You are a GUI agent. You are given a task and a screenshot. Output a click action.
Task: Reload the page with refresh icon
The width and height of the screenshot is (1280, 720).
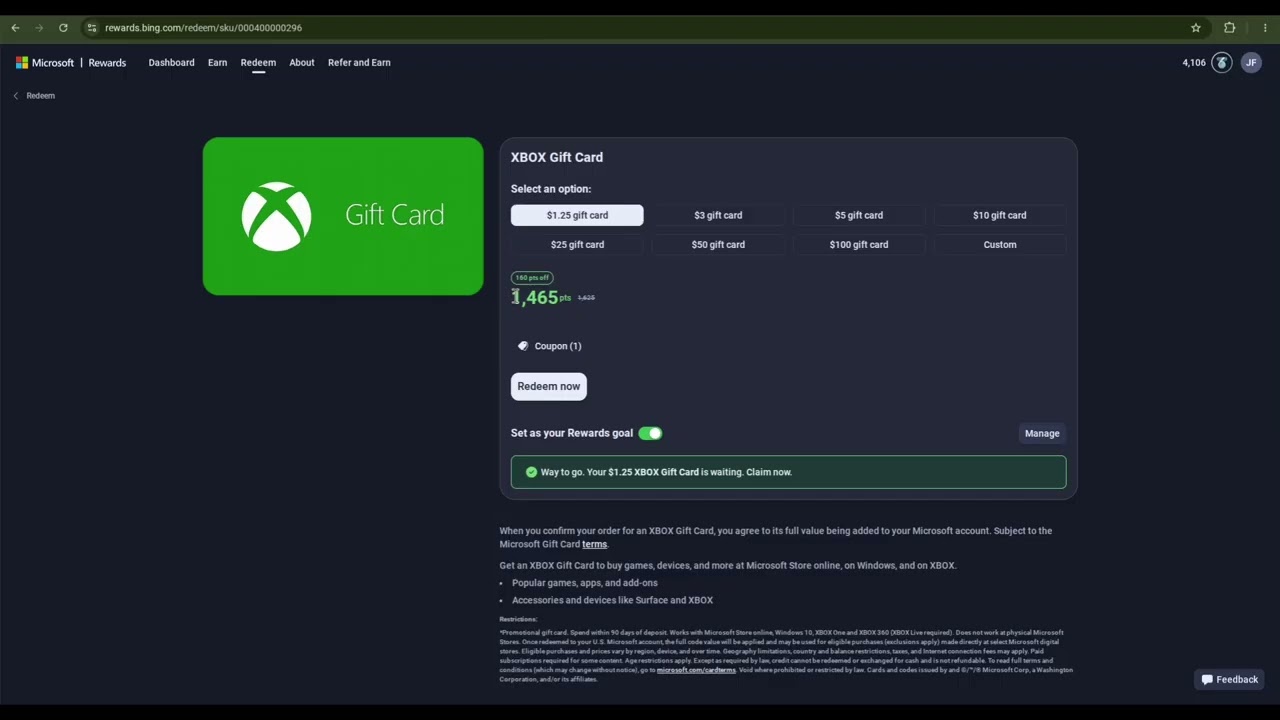(x=63, y=28)
